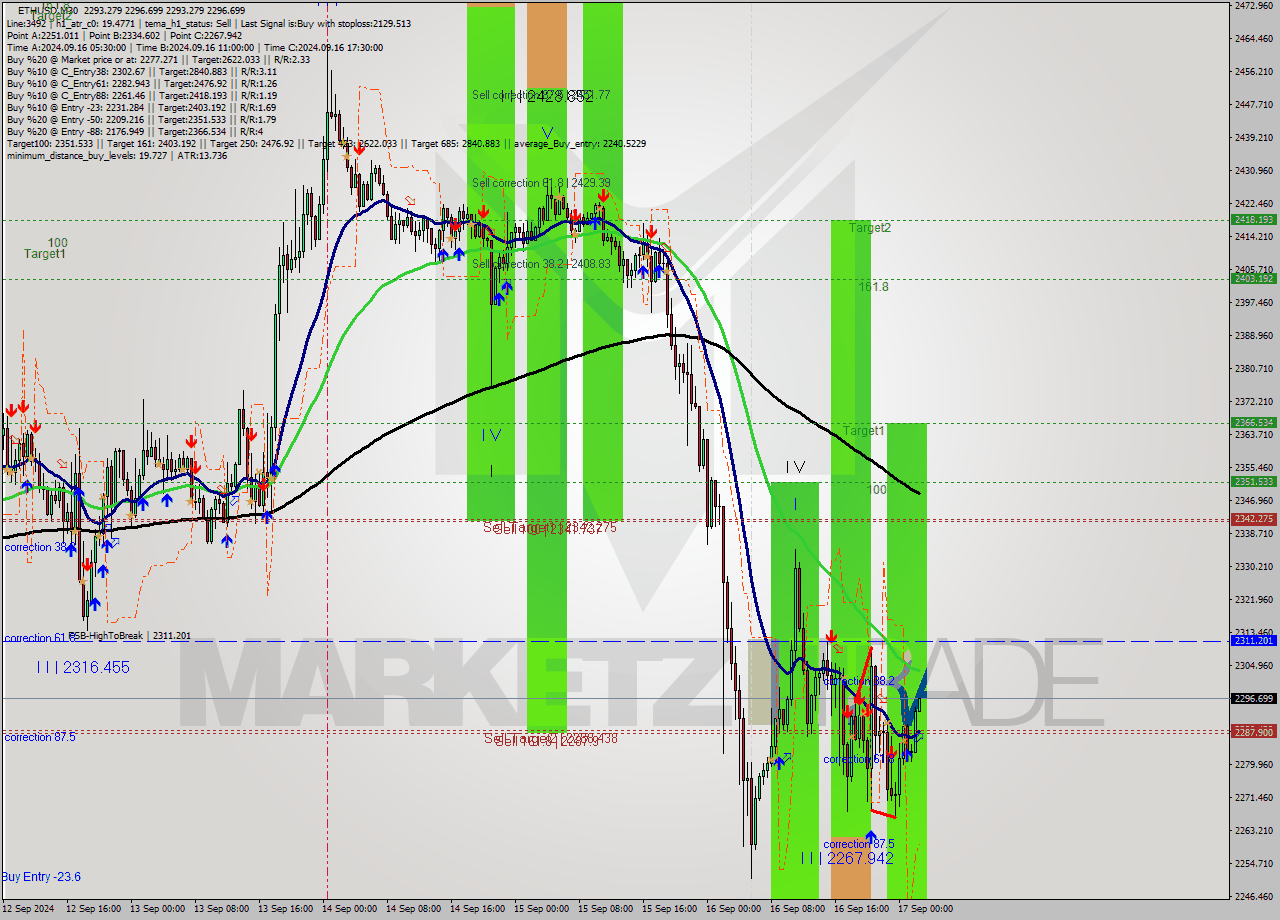Click the '15 Sep 08:00' time axis label

point(605,909)
